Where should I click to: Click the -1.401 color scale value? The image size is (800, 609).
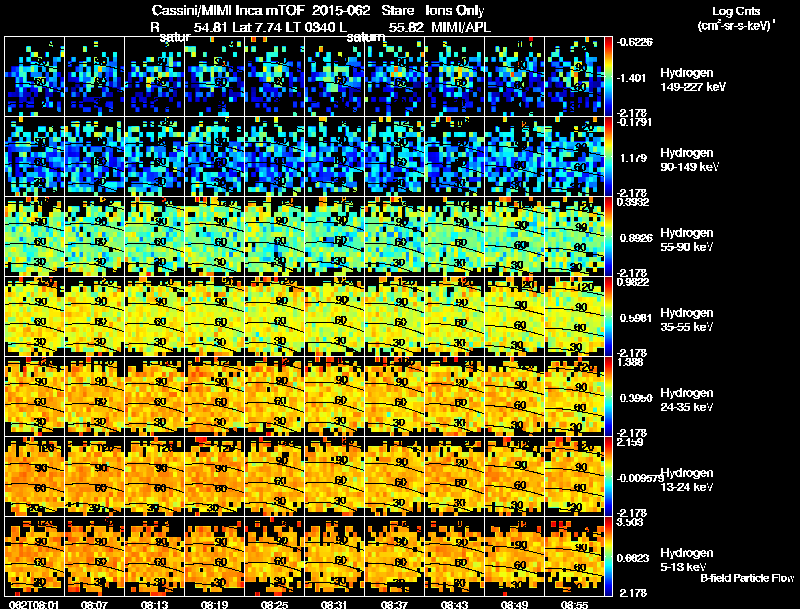click(632, 78)
